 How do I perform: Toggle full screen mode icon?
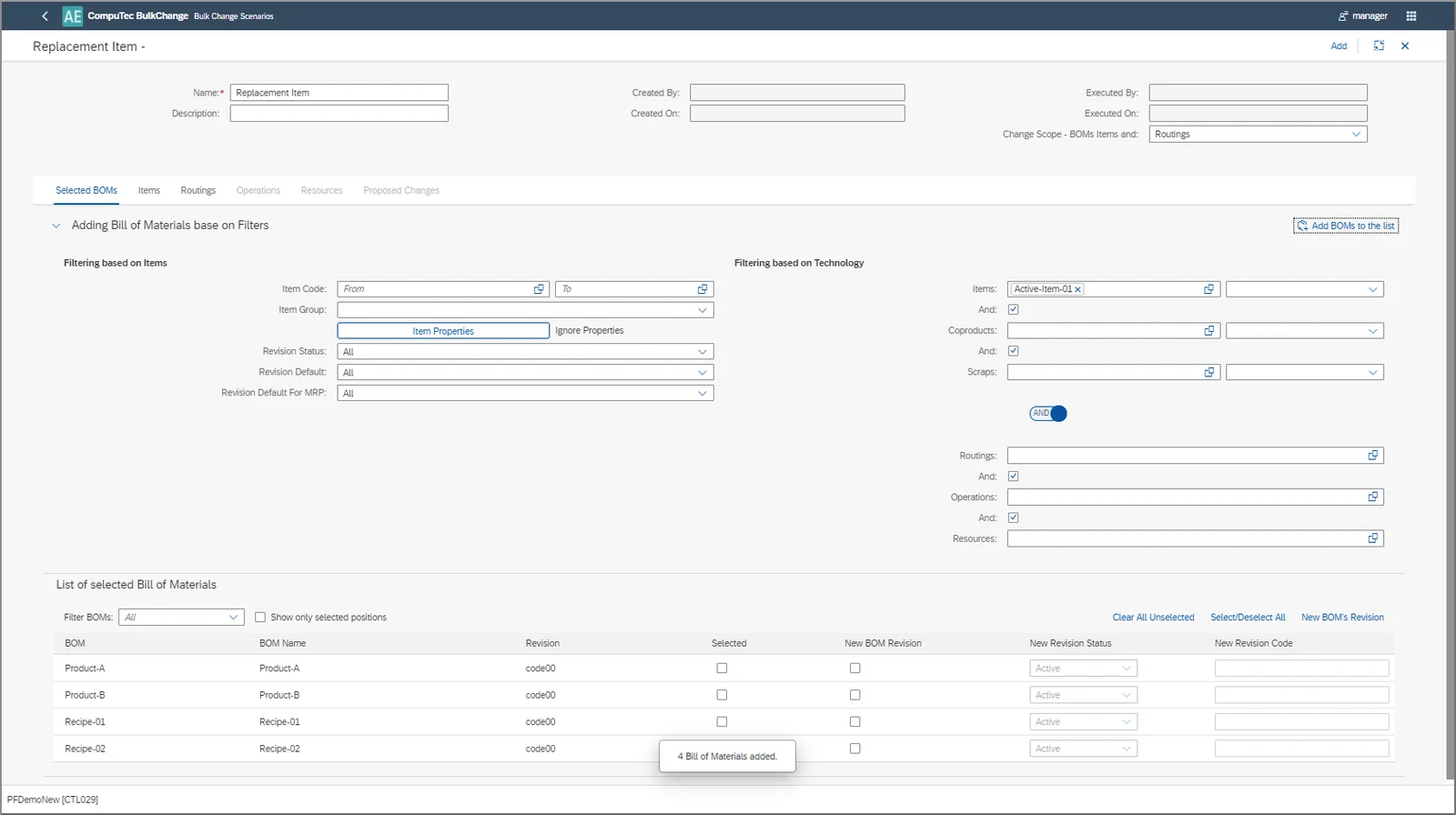pos(1379,45)
